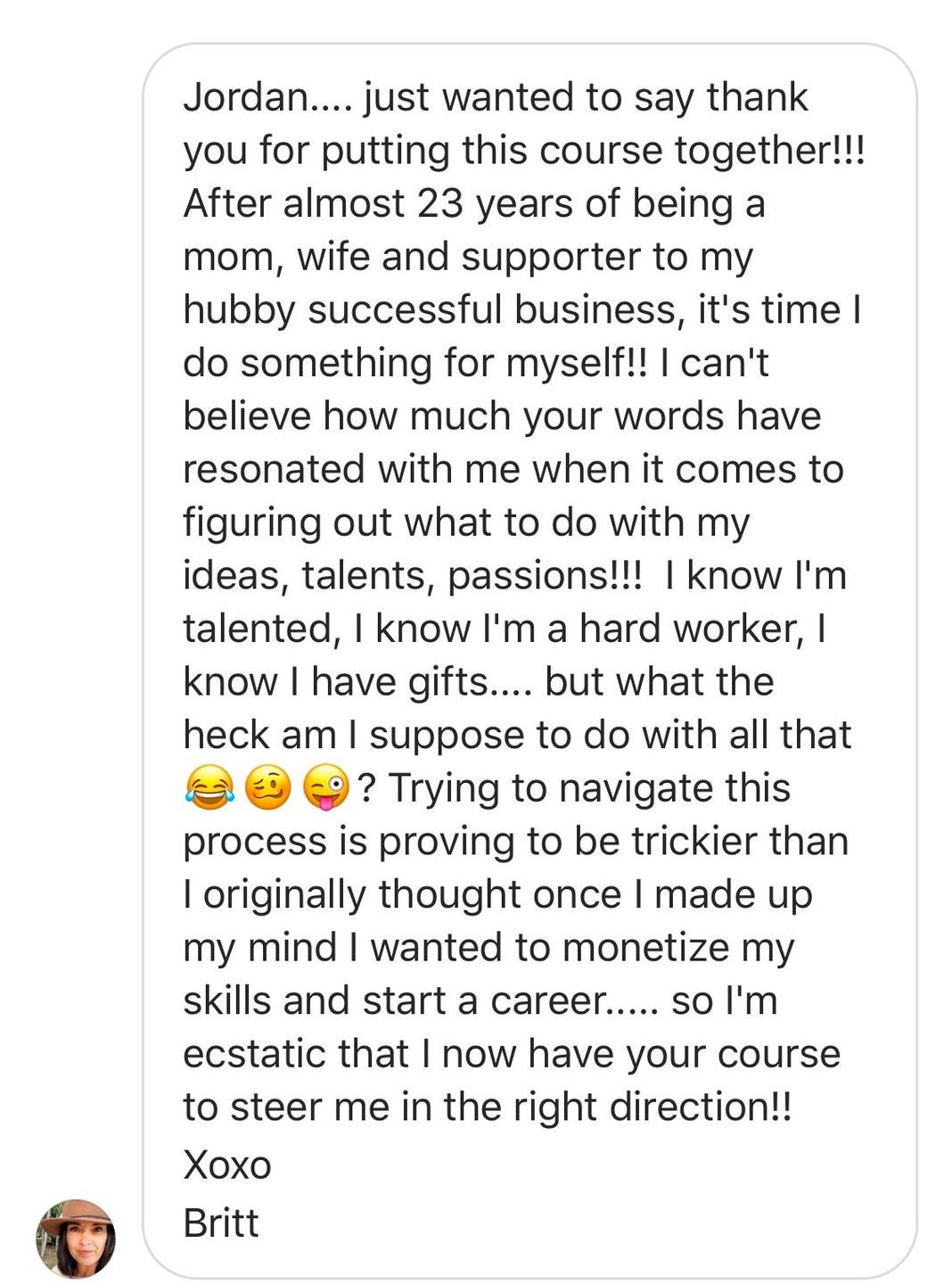Click the word "originally" in the message
952x1284 pixels.
[284, 894]
